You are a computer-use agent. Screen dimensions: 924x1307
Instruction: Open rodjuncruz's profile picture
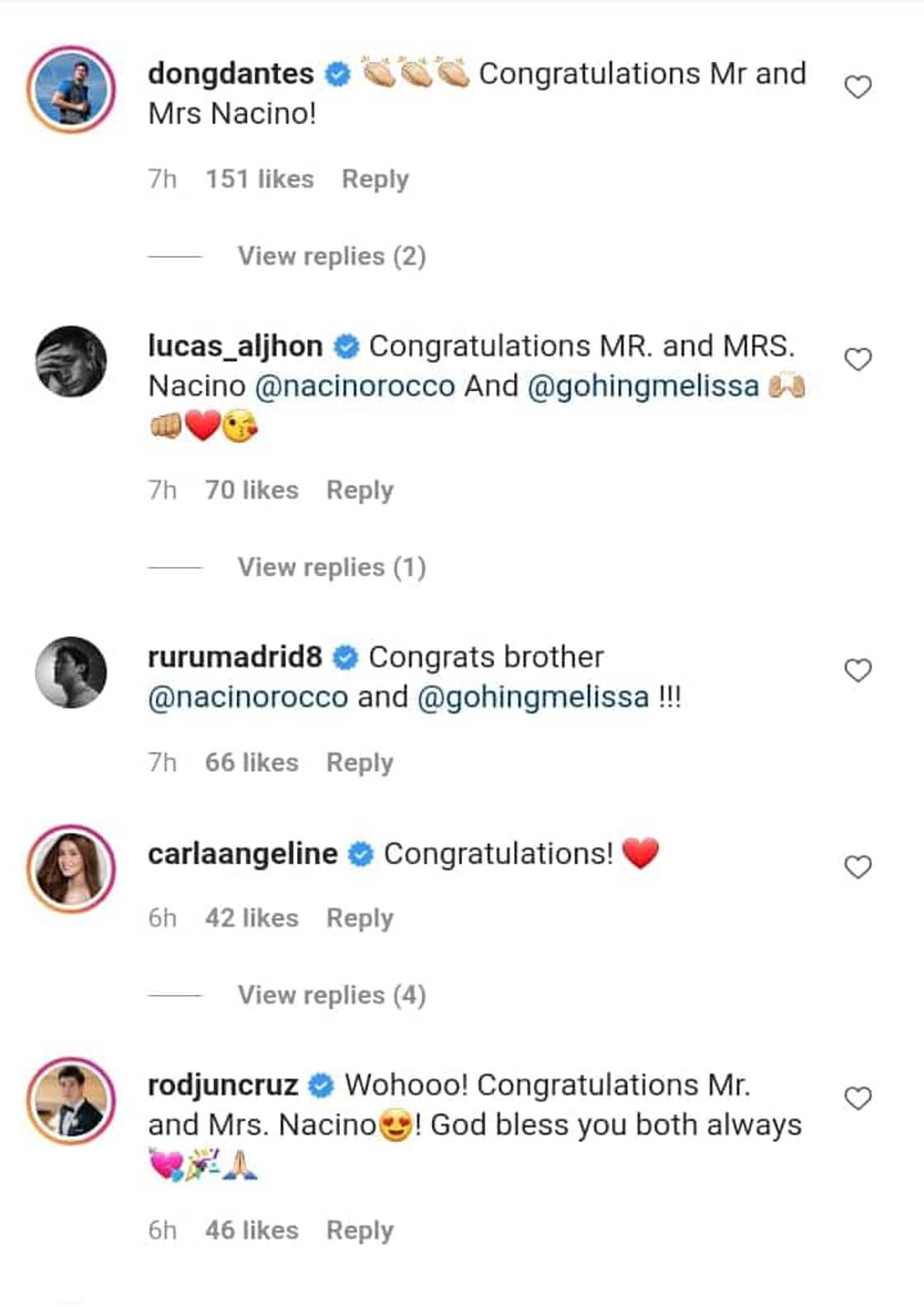point(71,1101)
